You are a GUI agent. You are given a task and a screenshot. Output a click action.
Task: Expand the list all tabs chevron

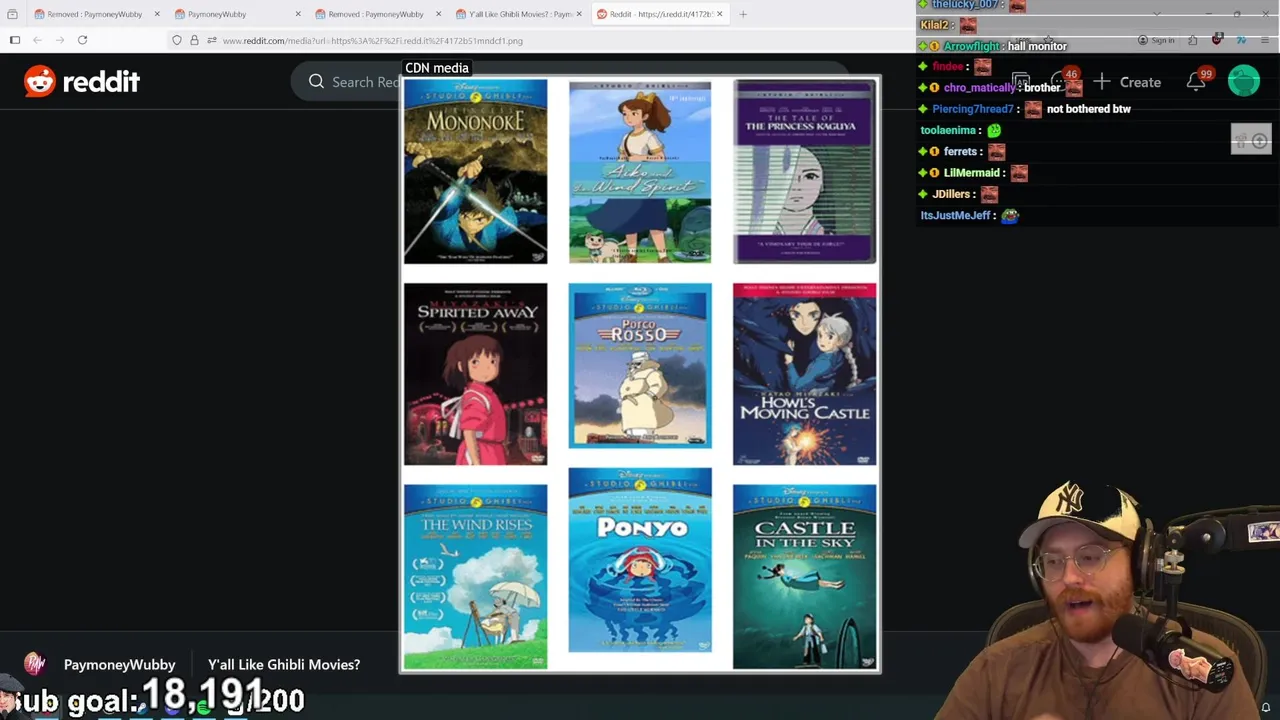1157,14
